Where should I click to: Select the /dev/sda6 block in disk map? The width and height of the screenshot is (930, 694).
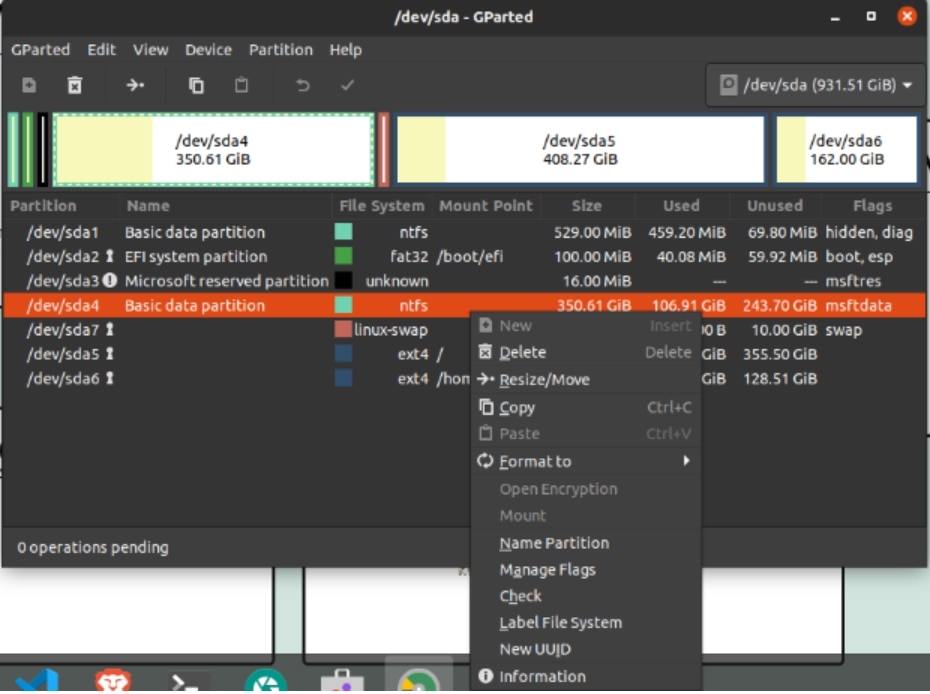click(x=846, y=149)
